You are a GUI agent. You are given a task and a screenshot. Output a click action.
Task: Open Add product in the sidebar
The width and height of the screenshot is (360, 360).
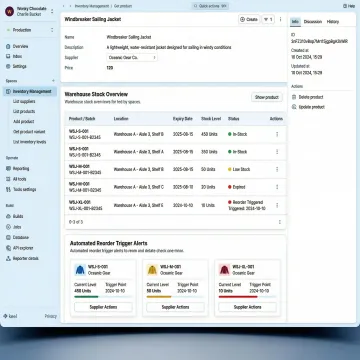click(23, 122)
